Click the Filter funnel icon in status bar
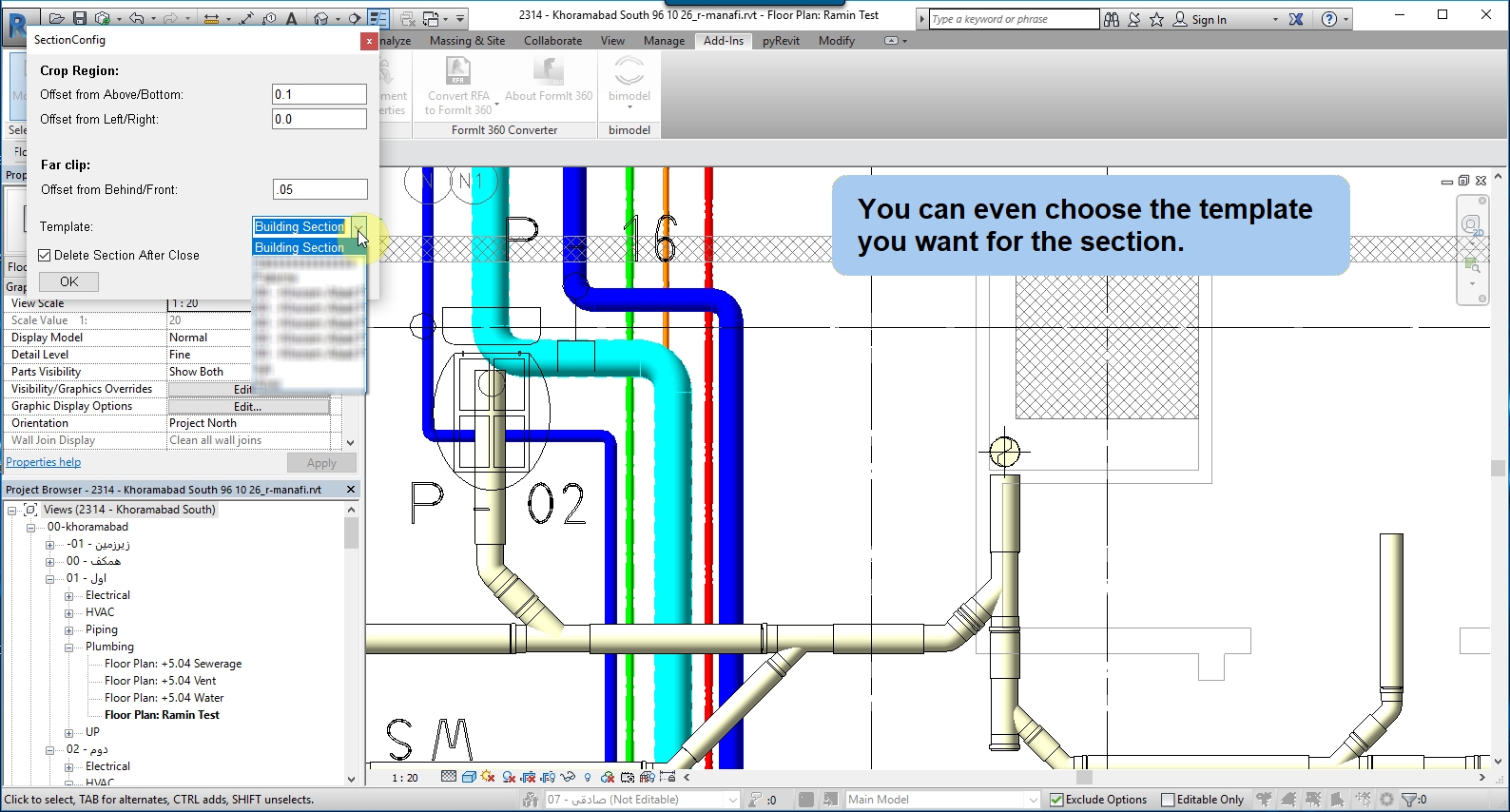The image size is (1510, 812). click(1409, 800)
